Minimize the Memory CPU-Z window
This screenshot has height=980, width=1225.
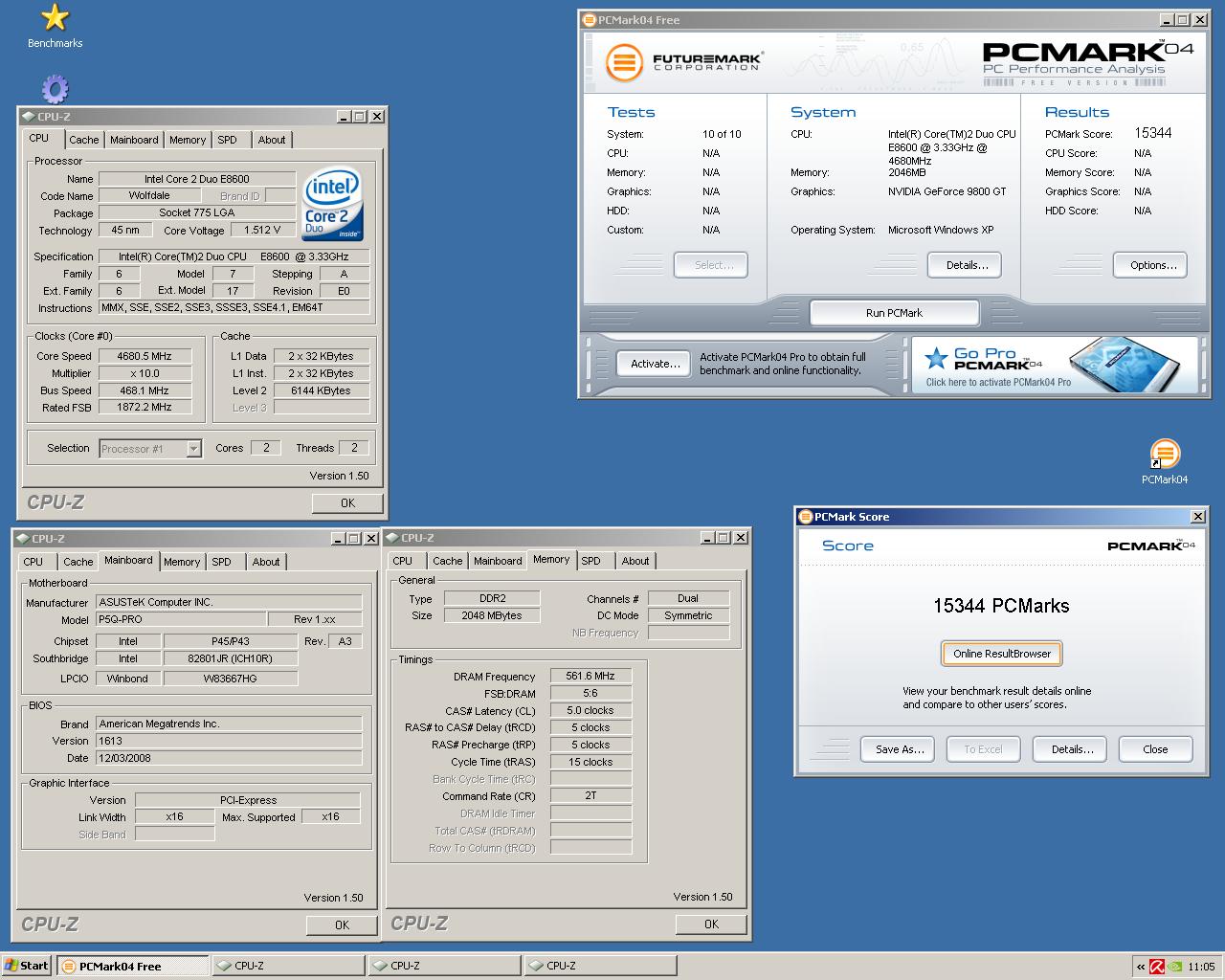pyautogui.click(x=707, y=538)
